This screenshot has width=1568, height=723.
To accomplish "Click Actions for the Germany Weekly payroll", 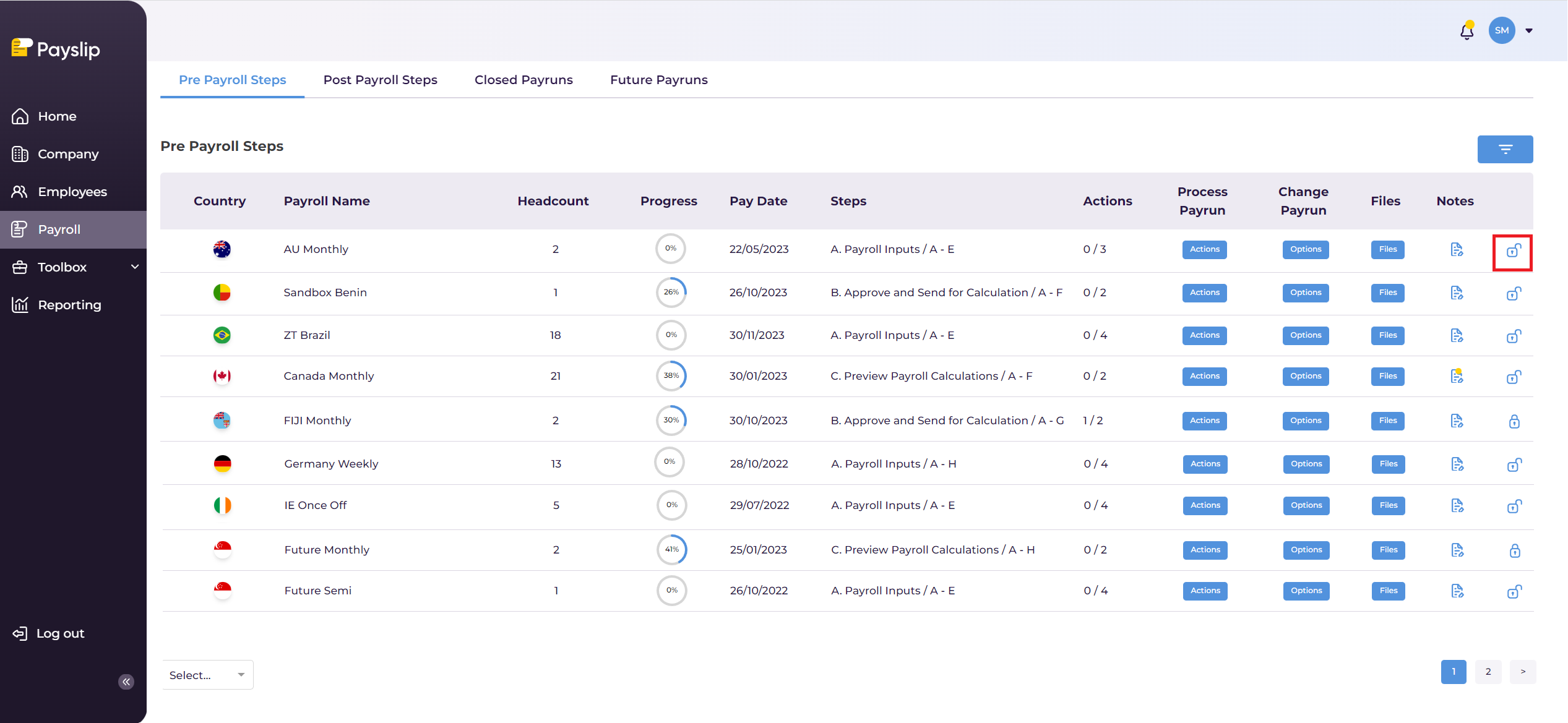I will click(1204, 463).
